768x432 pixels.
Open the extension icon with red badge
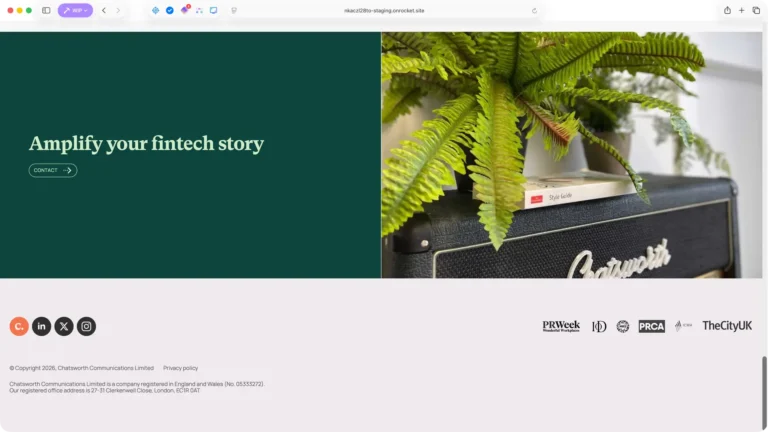point(185,10)
